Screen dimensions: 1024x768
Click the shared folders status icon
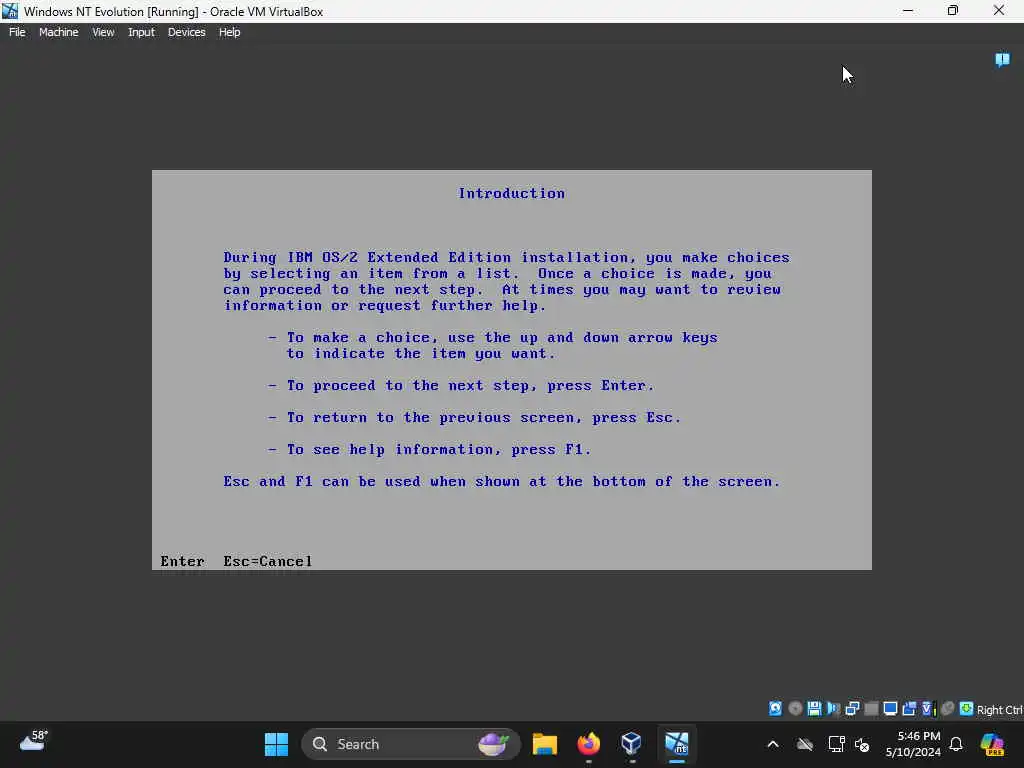click(x=909, y=709)
